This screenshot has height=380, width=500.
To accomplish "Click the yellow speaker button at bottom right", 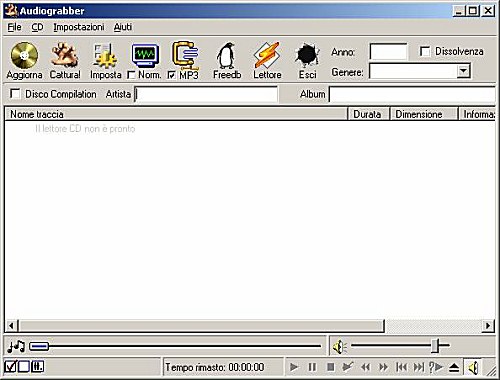I will click(x=473, y=367).
